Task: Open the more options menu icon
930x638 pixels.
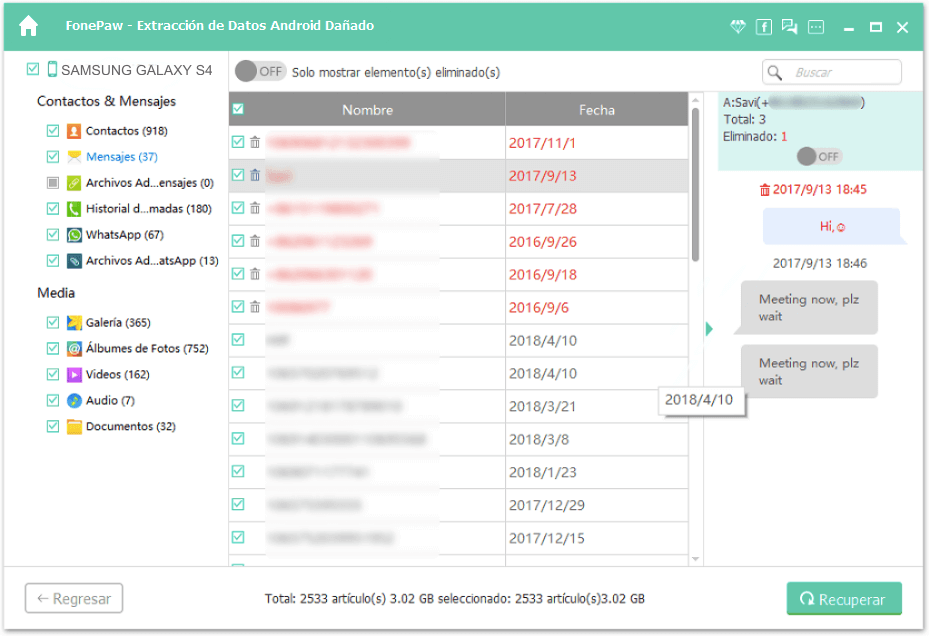Action: coord(816,27)
